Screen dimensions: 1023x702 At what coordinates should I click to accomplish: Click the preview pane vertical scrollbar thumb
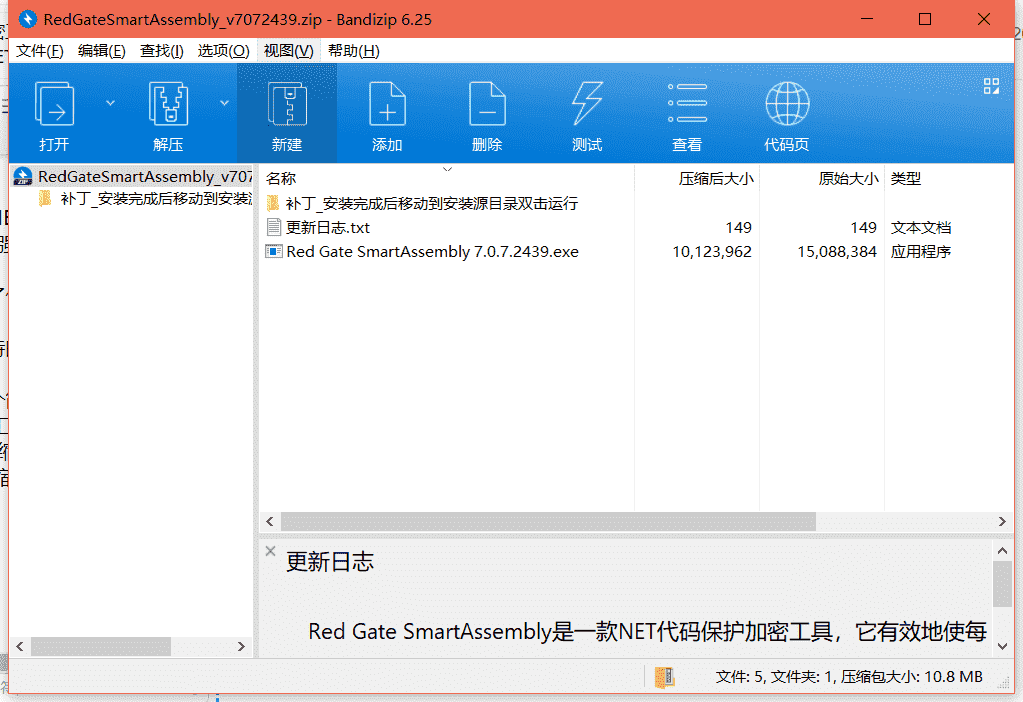tap(1002, 584)
